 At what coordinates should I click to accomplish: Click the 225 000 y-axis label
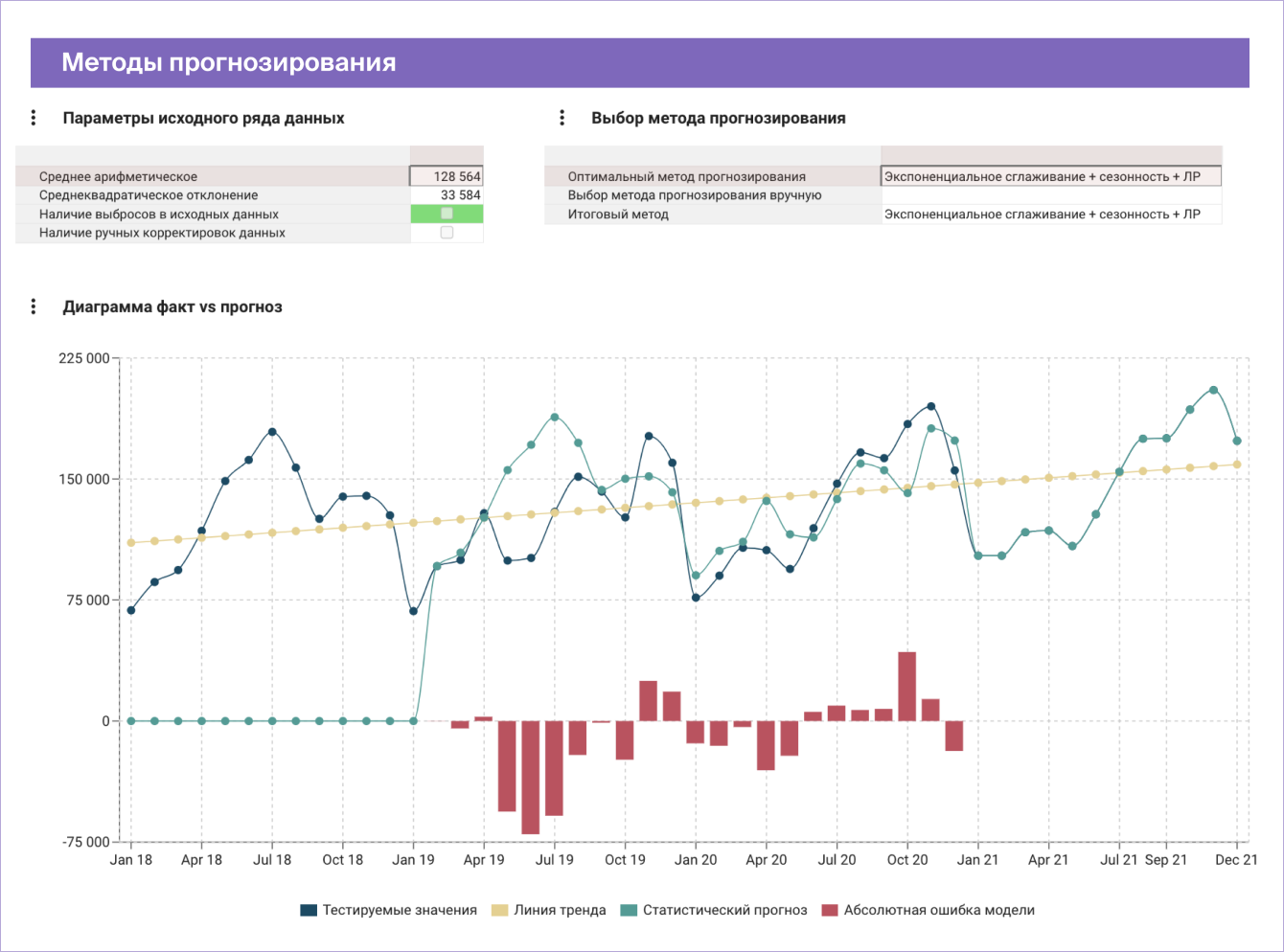coord(84,358)
